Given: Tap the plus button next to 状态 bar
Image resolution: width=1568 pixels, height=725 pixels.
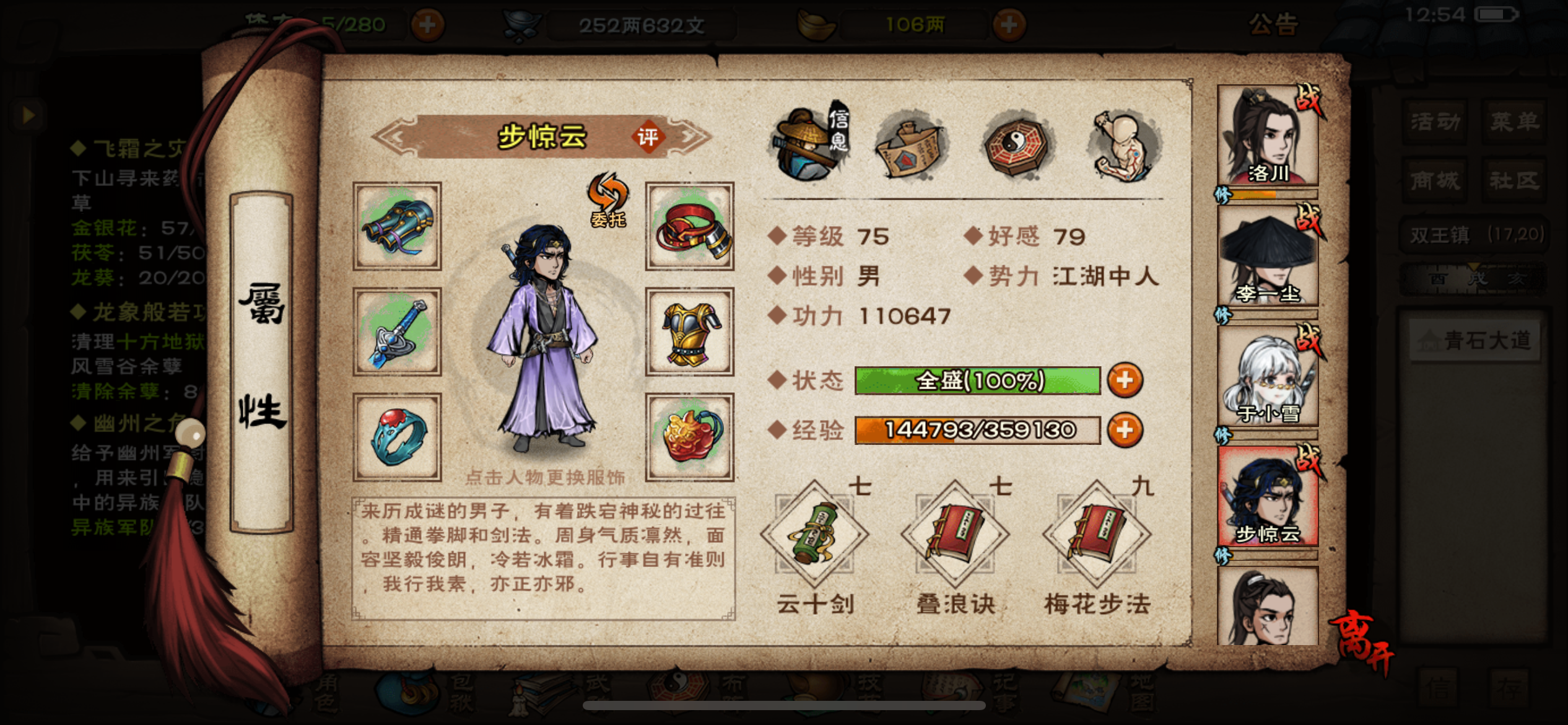Looking at the screenshot, I should point(1125,380).
